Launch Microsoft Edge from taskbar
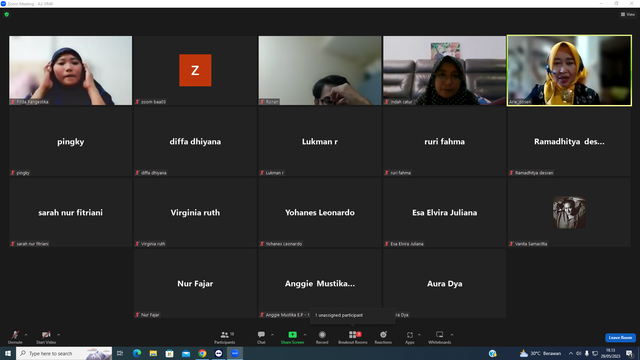 [x=137, y=353]
